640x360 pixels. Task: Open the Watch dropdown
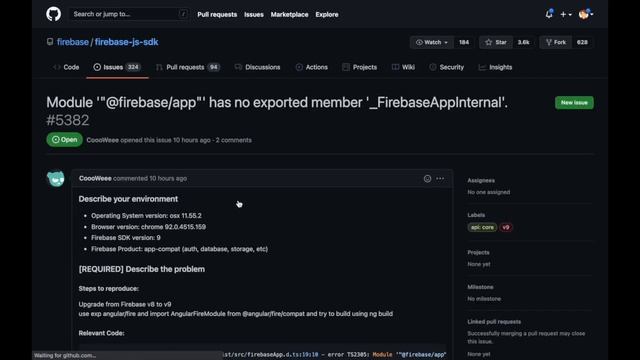tap(432, 42)
